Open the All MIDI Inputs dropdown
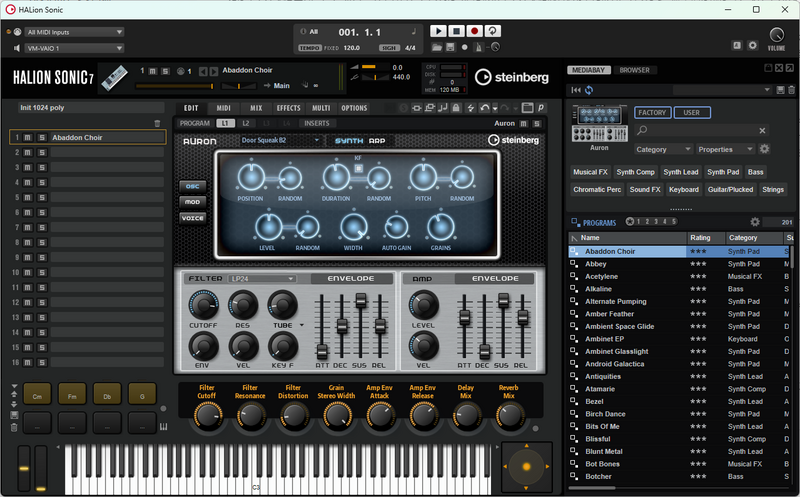800x497 pixels. coord(74,32)
